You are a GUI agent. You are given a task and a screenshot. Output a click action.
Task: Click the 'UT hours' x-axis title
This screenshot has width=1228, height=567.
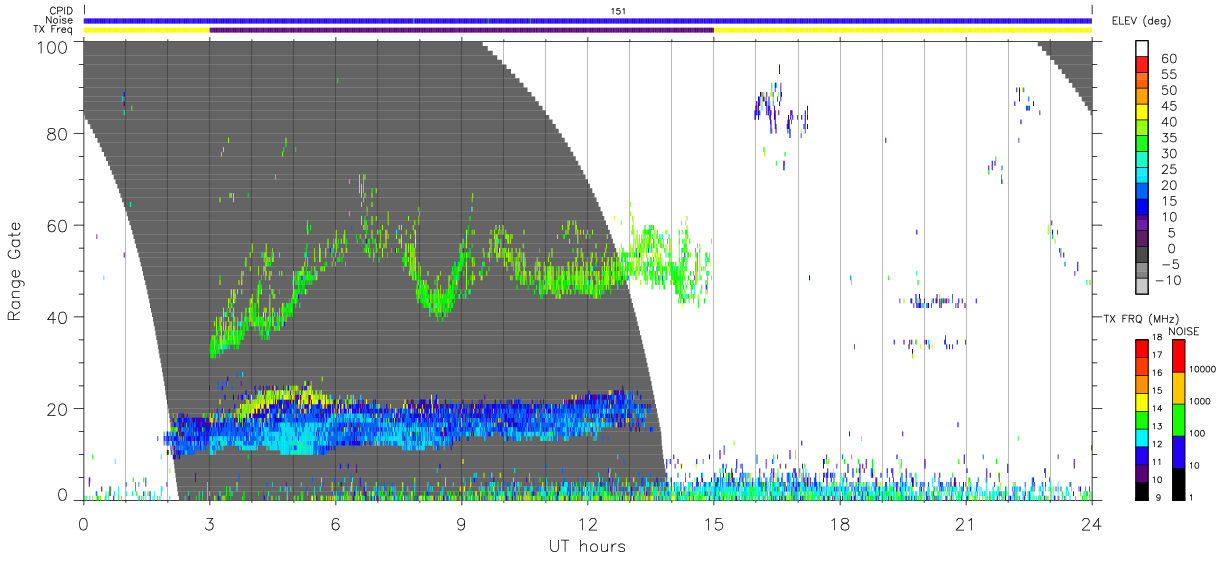pos(586,547)
